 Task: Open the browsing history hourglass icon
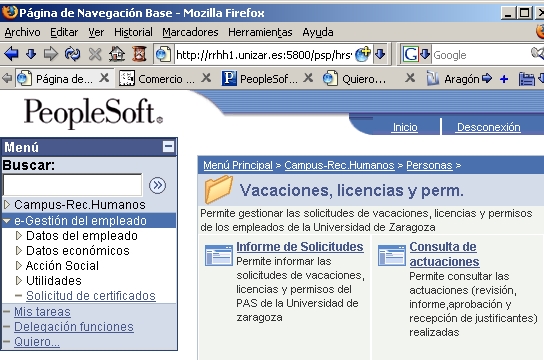coord(139,54)
